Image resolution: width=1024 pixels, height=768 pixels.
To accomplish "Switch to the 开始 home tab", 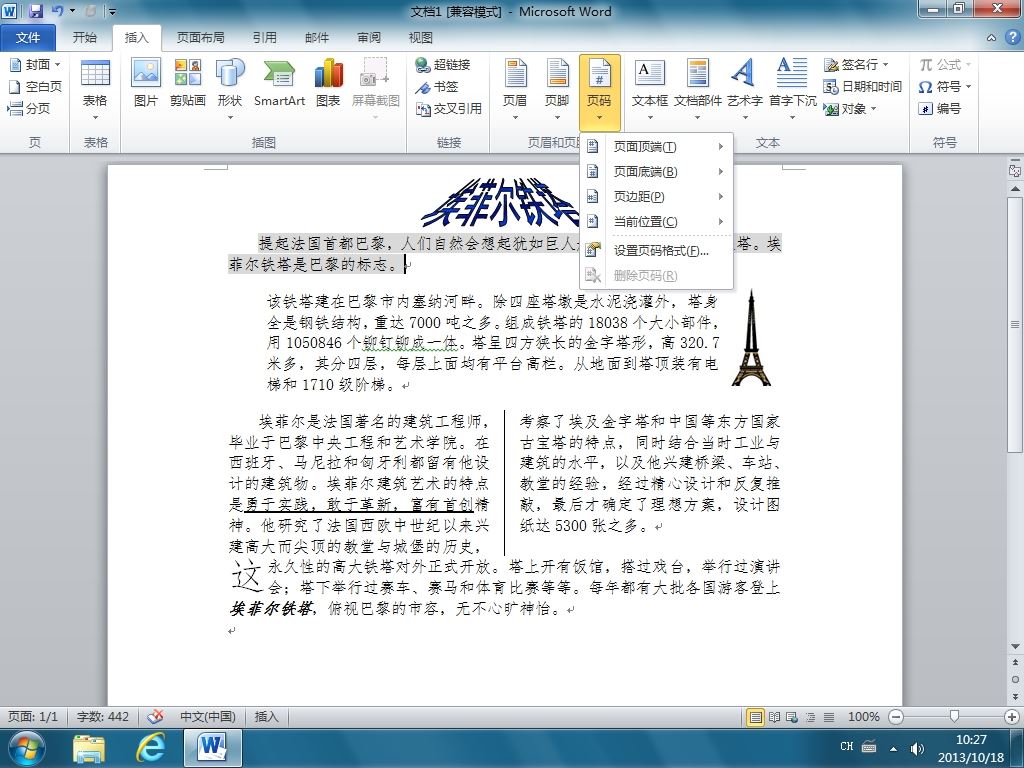I will (x=84, y=38).
